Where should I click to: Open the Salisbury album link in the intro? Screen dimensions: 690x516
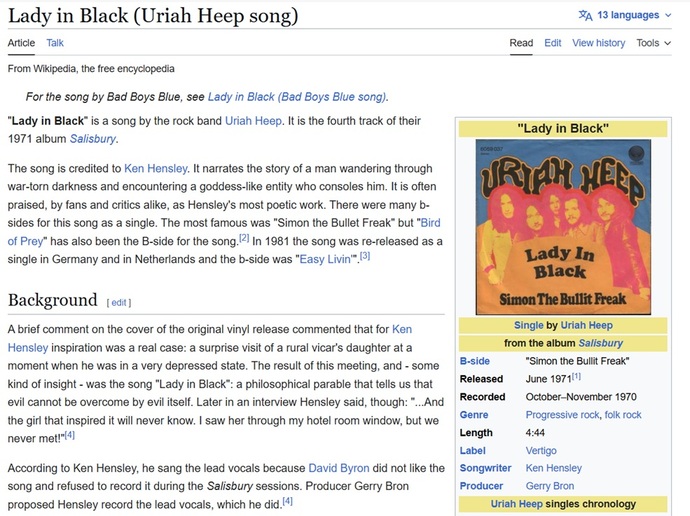pos(93,139)
